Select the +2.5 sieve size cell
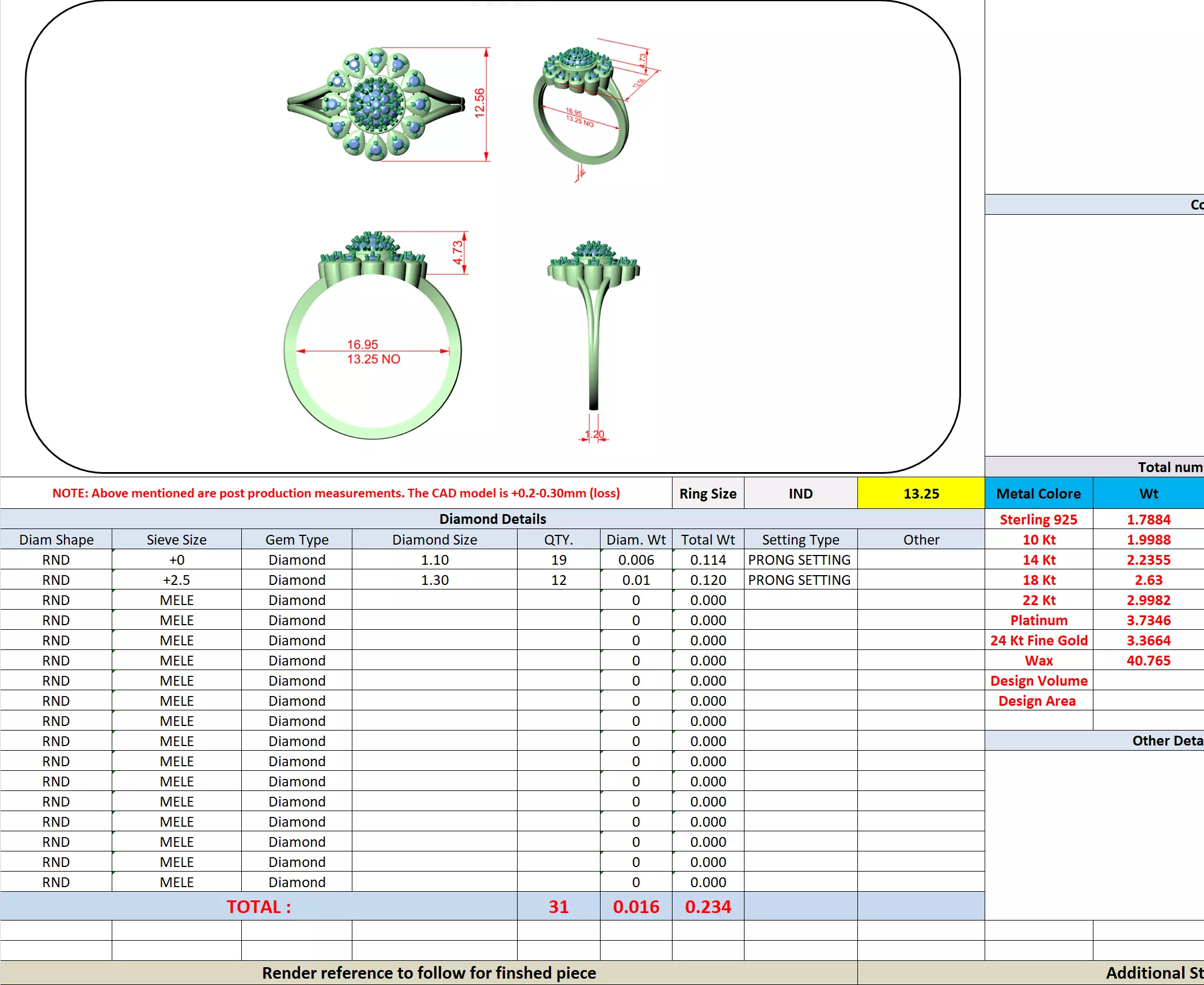Image resolution: width=1204 pixels, height=985 pixels. click(176, 580)
